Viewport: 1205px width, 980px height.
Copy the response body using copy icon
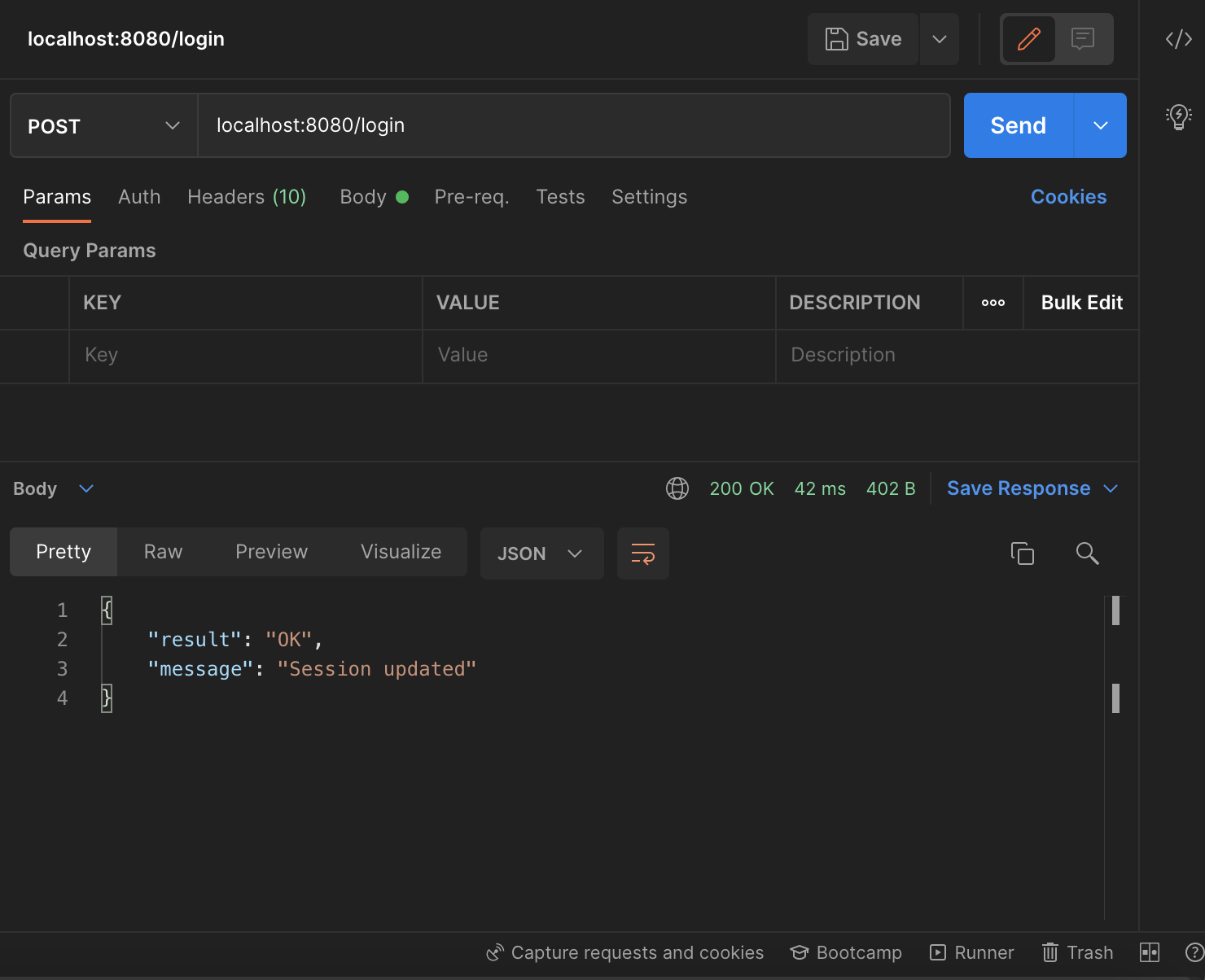click(x=1023, y=553)
